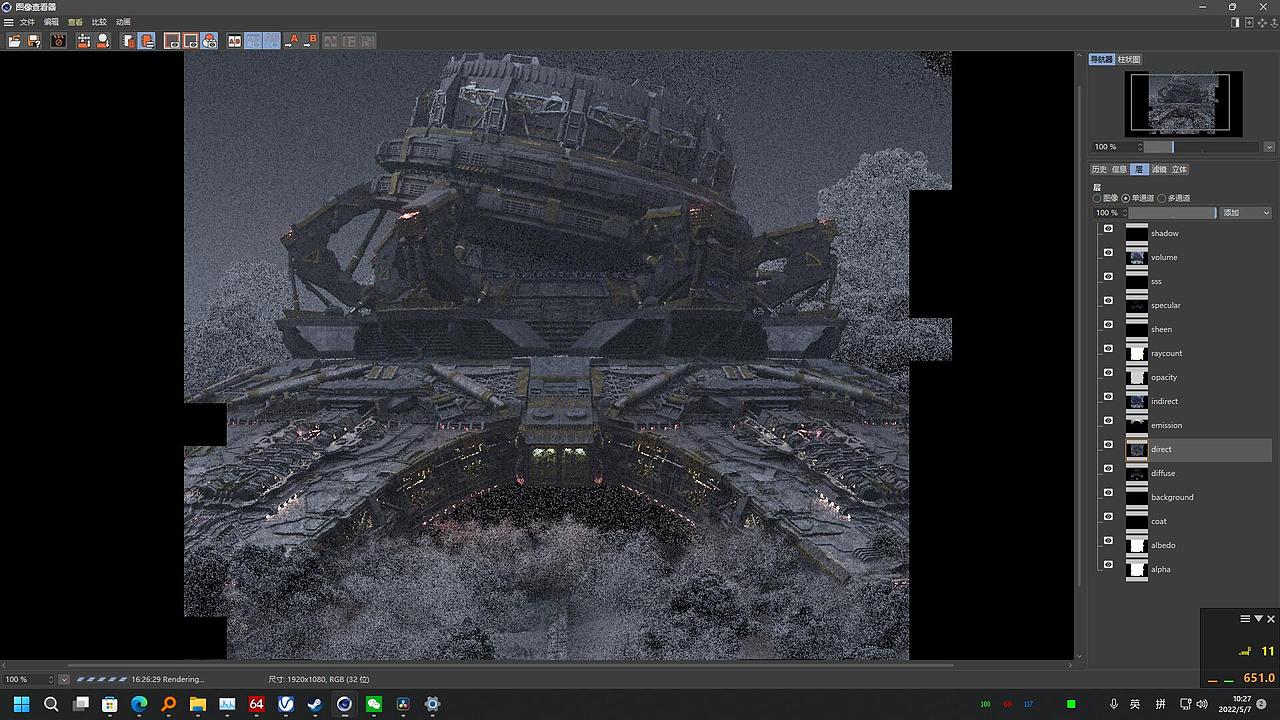Click the second zoom view icon
Screen dimensions: 1280x720
tap(191, 41)
